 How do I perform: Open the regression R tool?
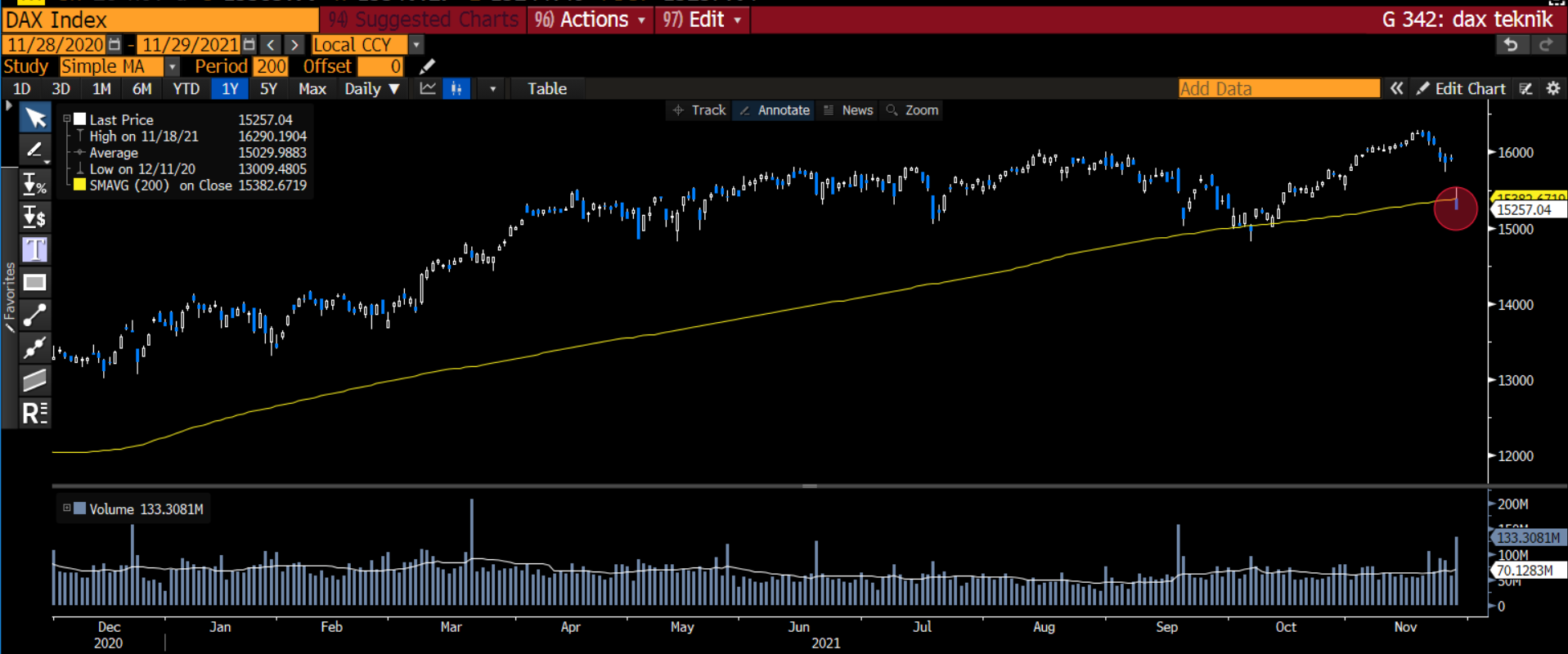(35, 413)
